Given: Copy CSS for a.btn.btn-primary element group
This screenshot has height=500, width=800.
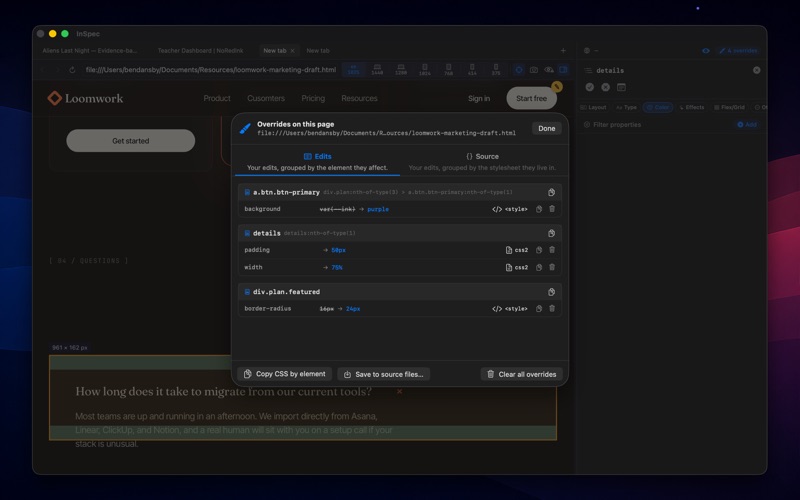Looking at the screenshot, I should click(552, 192).
